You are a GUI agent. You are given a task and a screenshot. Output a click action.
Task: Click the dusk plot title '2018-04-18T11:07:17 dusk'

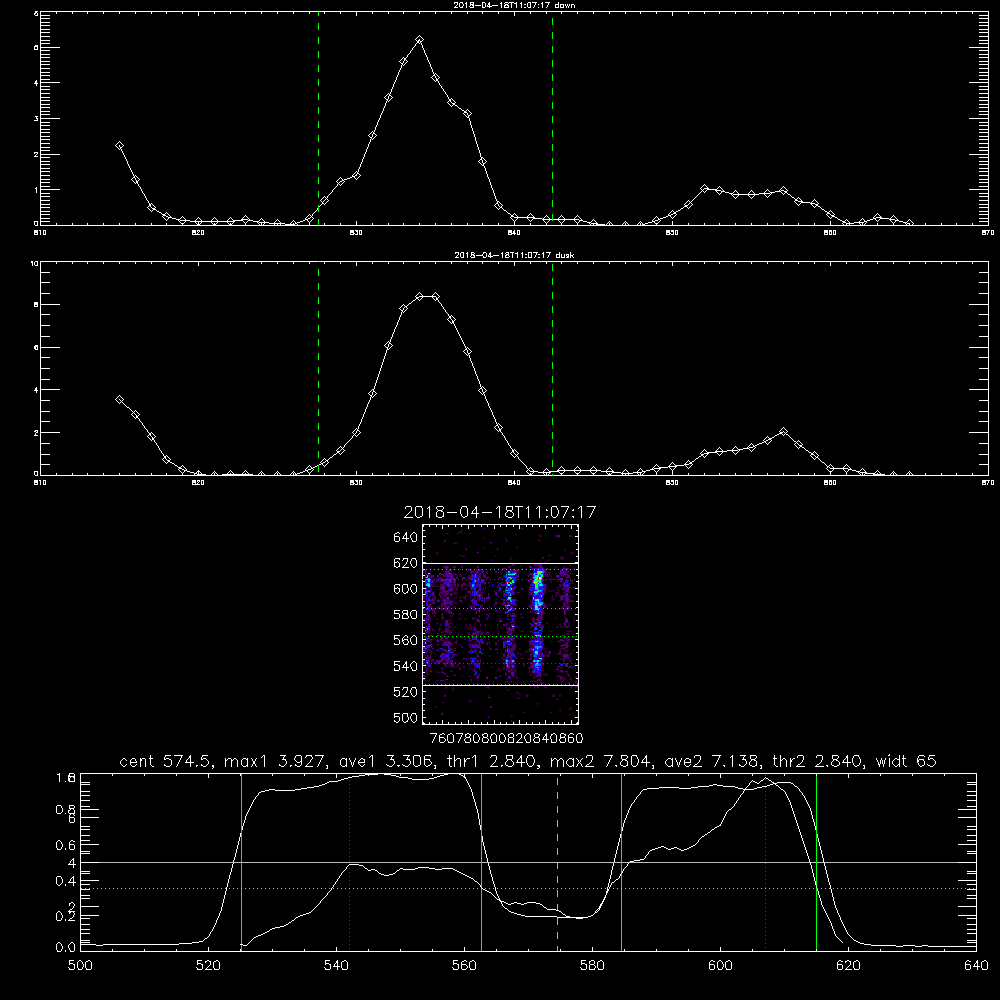coord(514,255)
